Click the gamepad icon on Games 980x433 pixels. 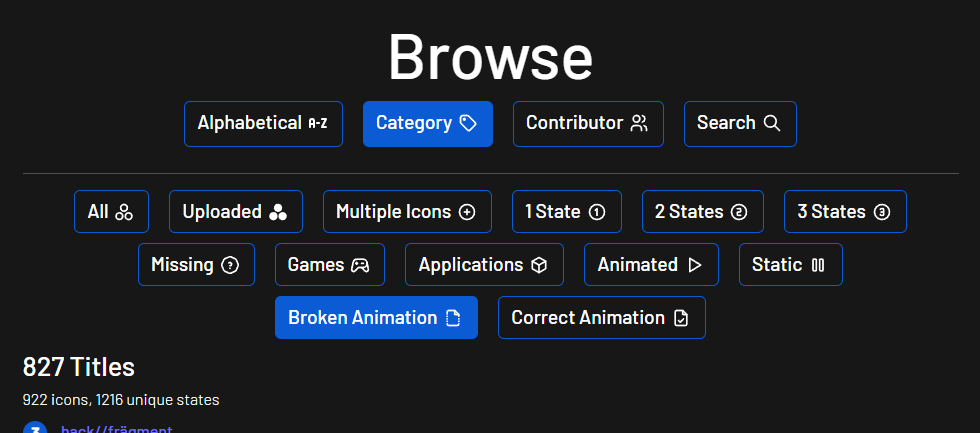point(359,265)
